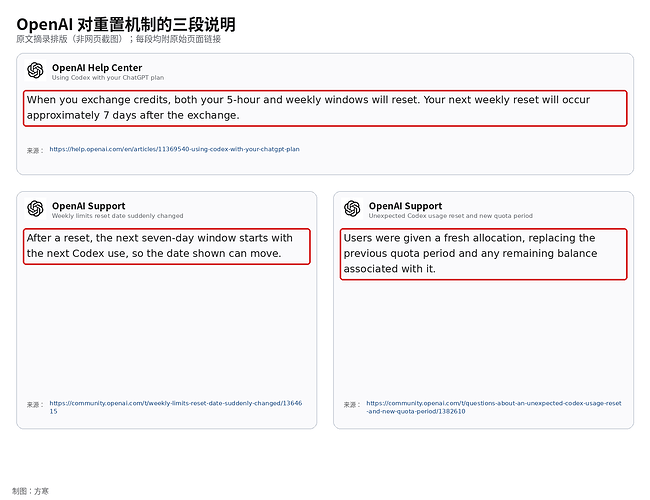
Task: Click quote starting 'After a reset, the next'
Action: [x=167, y=246]
